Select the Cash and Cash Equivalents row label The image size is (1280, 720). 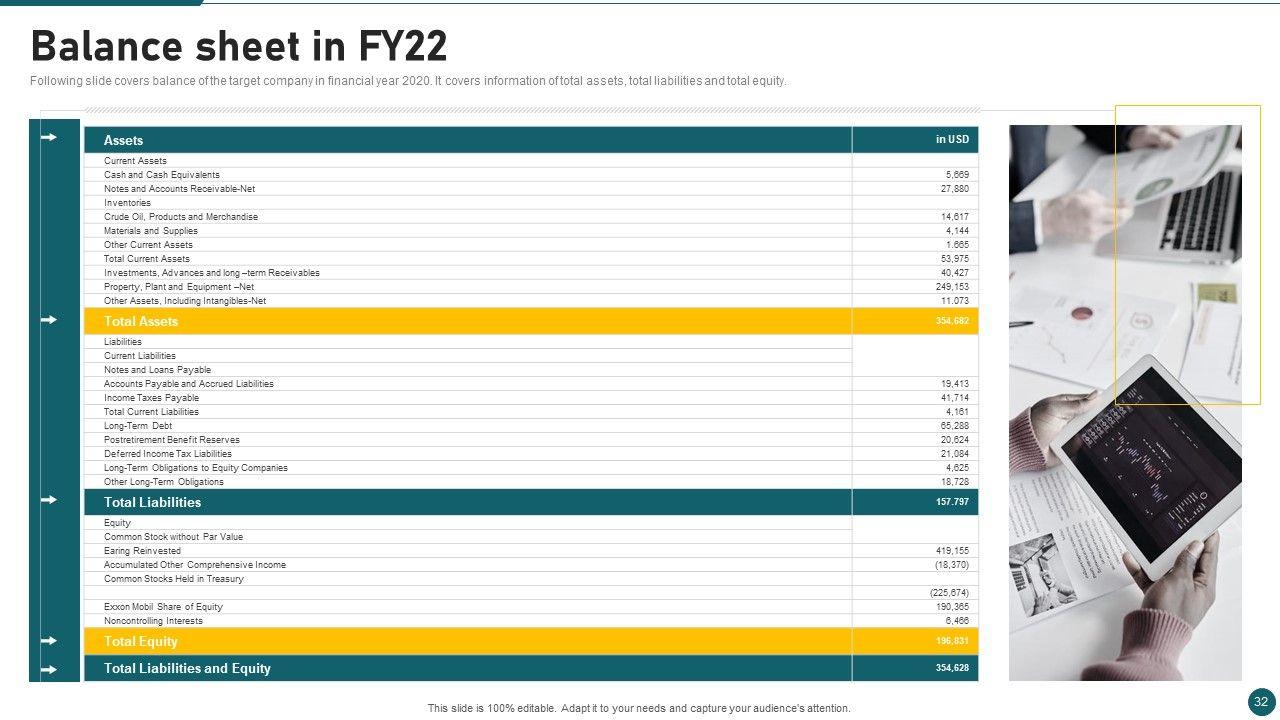162,175
